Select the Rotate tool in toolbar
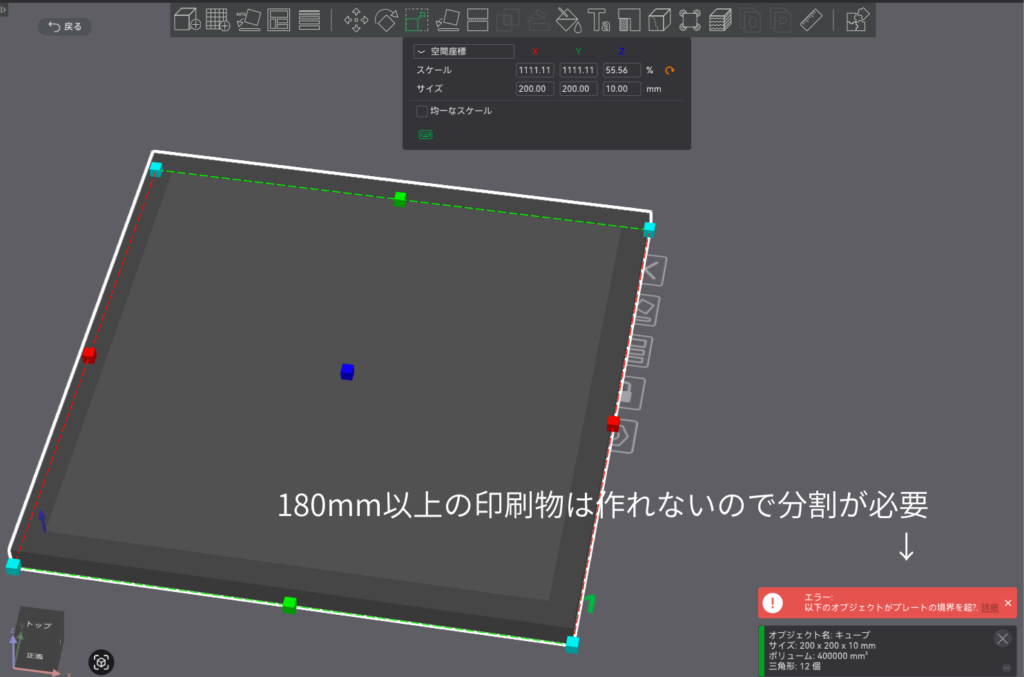Image resolution: width=1024 pixels, height=677 pixels. point(386,19)
